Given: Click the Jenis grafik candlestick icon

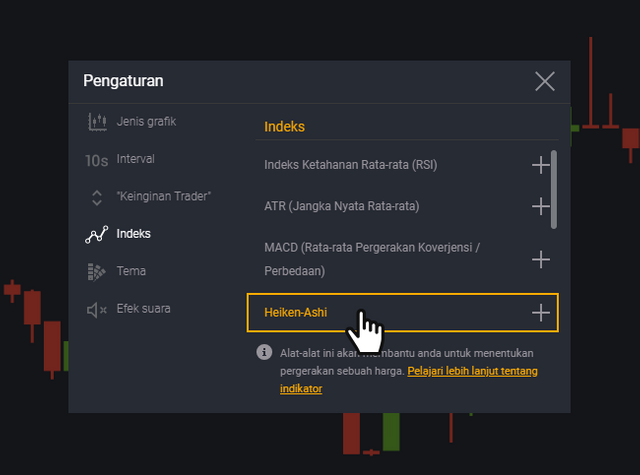Looking at the screenshot, I should (97, 122).
